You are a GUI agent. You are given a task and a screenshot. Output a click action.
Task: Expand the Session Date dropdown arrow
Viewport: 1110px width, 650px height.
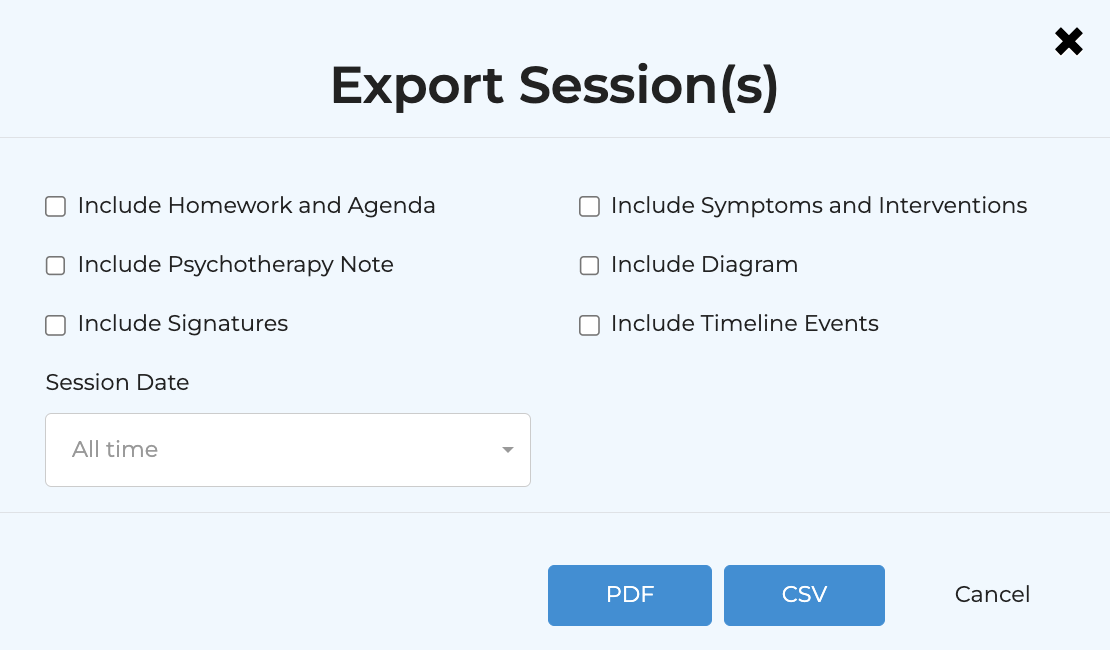tap(508, 450)
